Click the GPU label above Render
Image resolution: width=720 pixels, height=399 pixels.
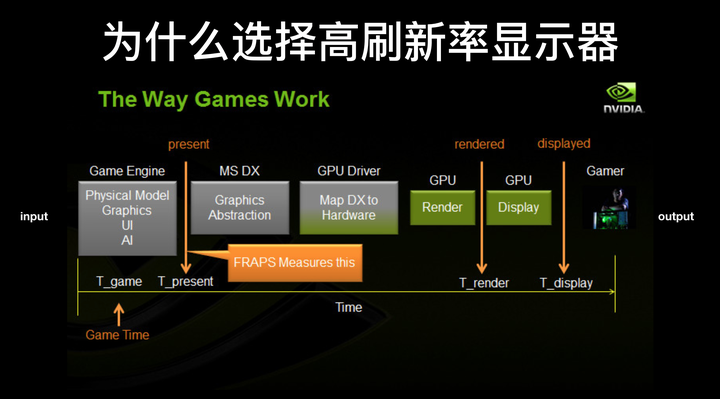(443, 180)
